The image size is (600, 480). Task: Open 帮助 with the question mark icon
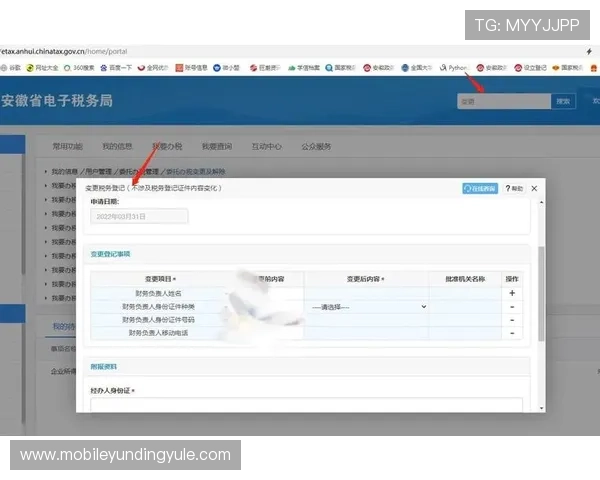pyautogui.click(x=514, y=188)
